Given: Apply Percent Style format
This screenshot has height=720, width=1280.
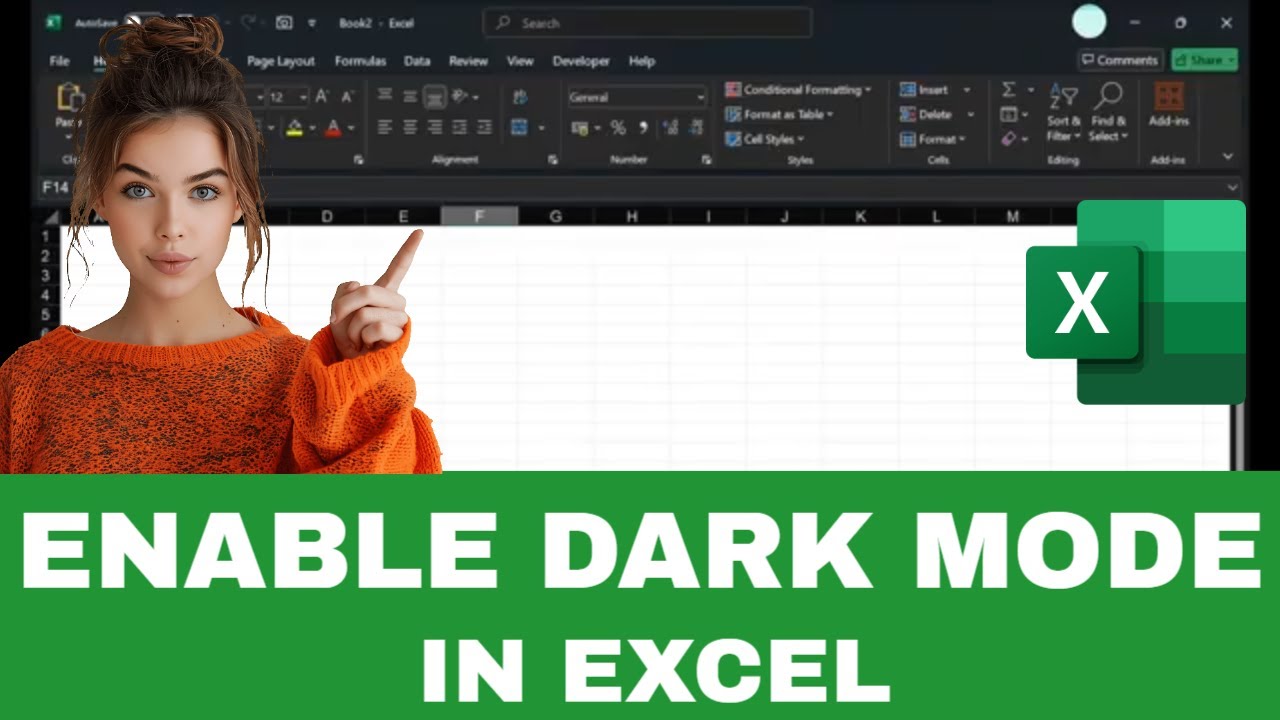Looking at the screenshot, I should (x=618, y=128).
